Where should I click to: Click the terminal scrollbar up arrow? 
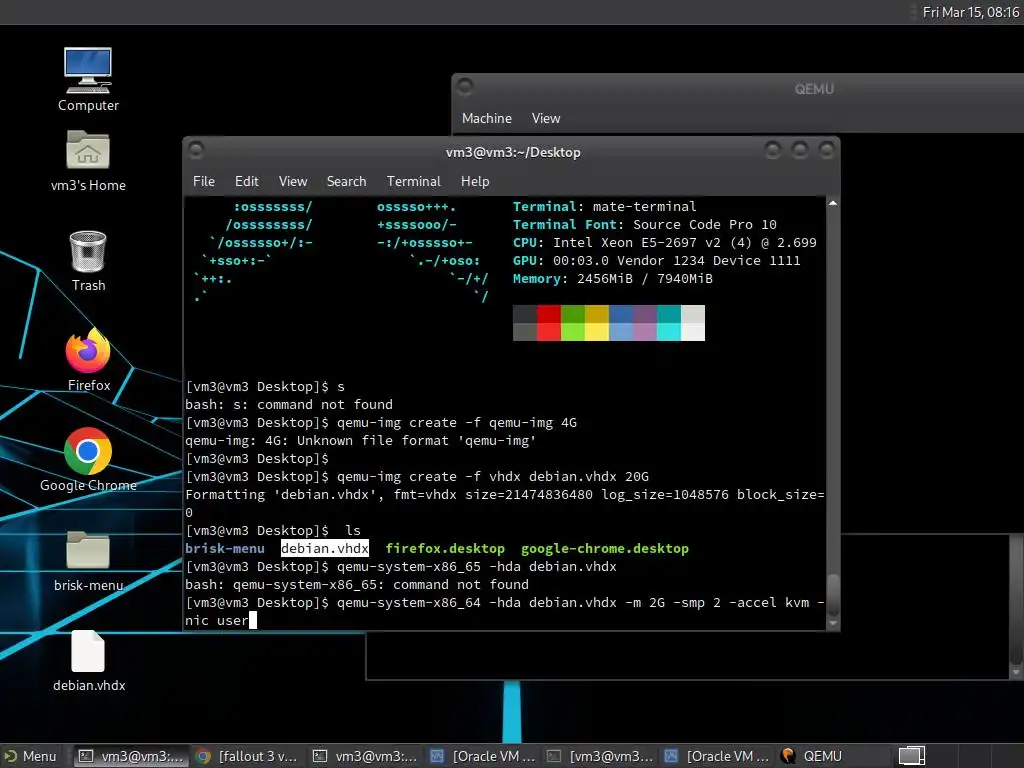(x=833, y=204)
